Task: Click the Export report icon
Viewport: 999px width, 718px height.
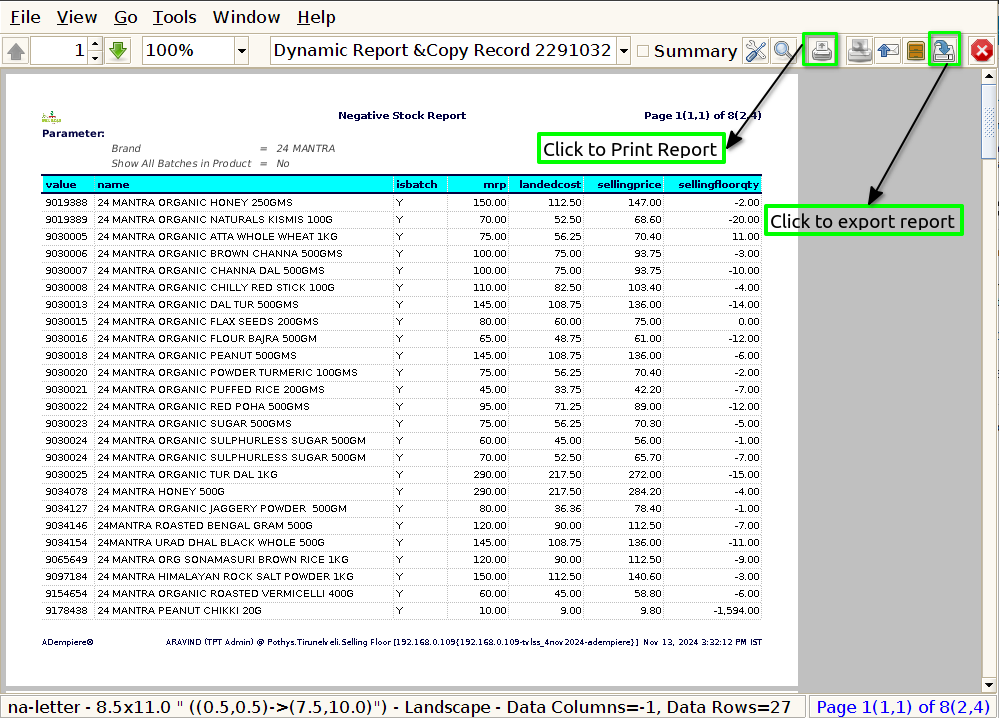Action: [x=944, y=50]
